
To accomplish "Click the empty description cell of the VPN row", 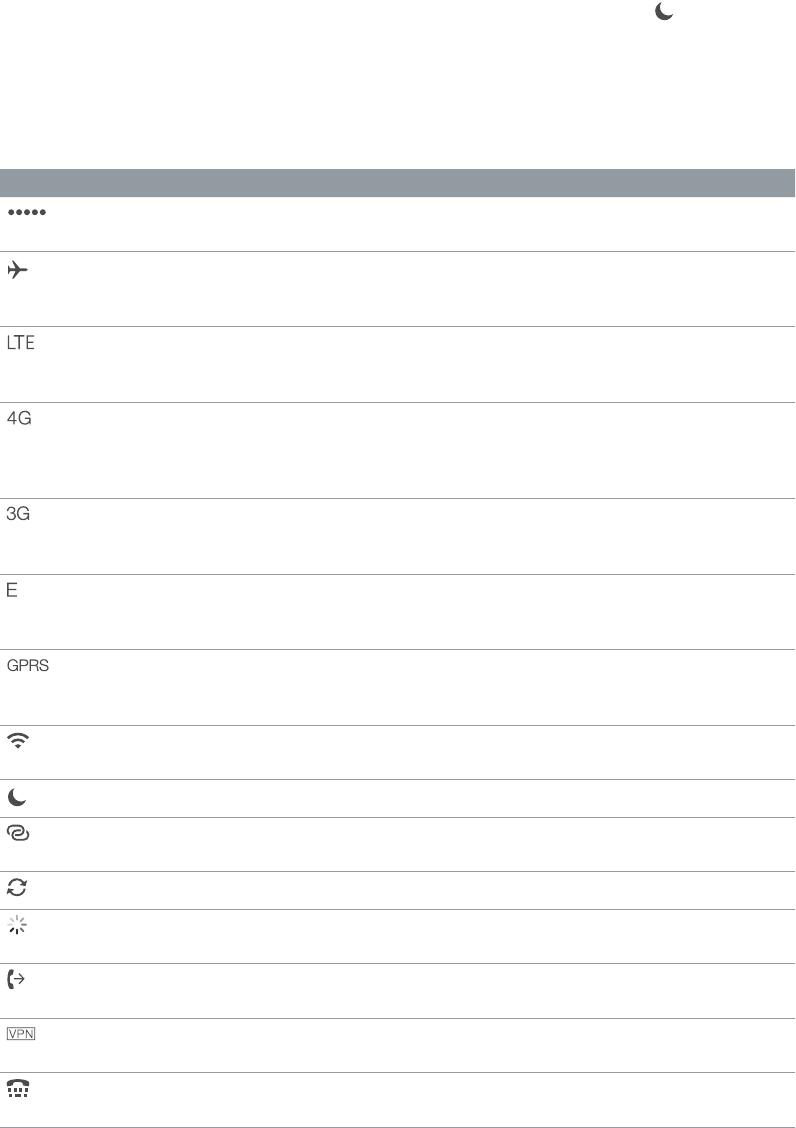I will coord(400,1045).
